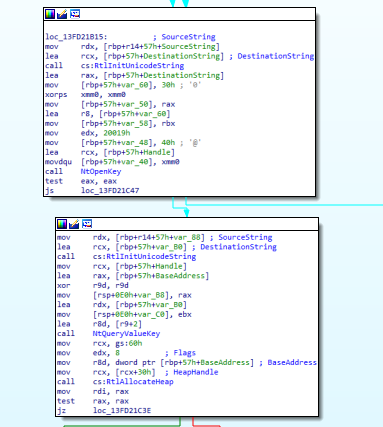
Task: Select the mov rcx, [rbp+57h+Handle] line
Action: 122,266
